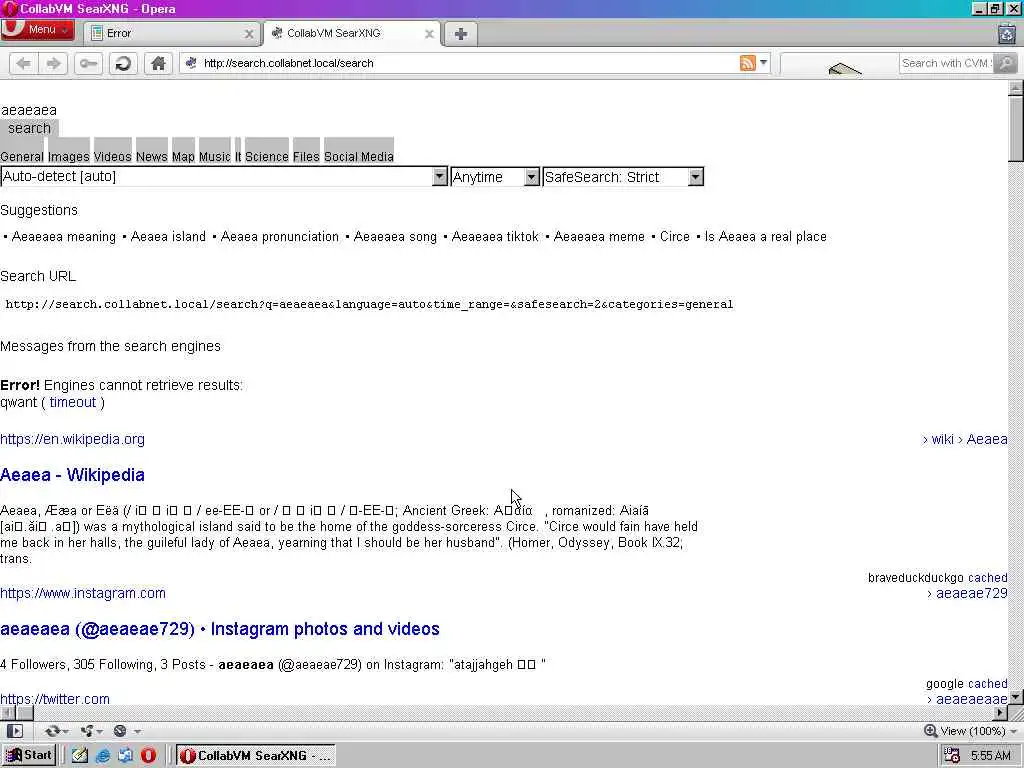Open the https://en.wikipedia.org link

[72, 440]
